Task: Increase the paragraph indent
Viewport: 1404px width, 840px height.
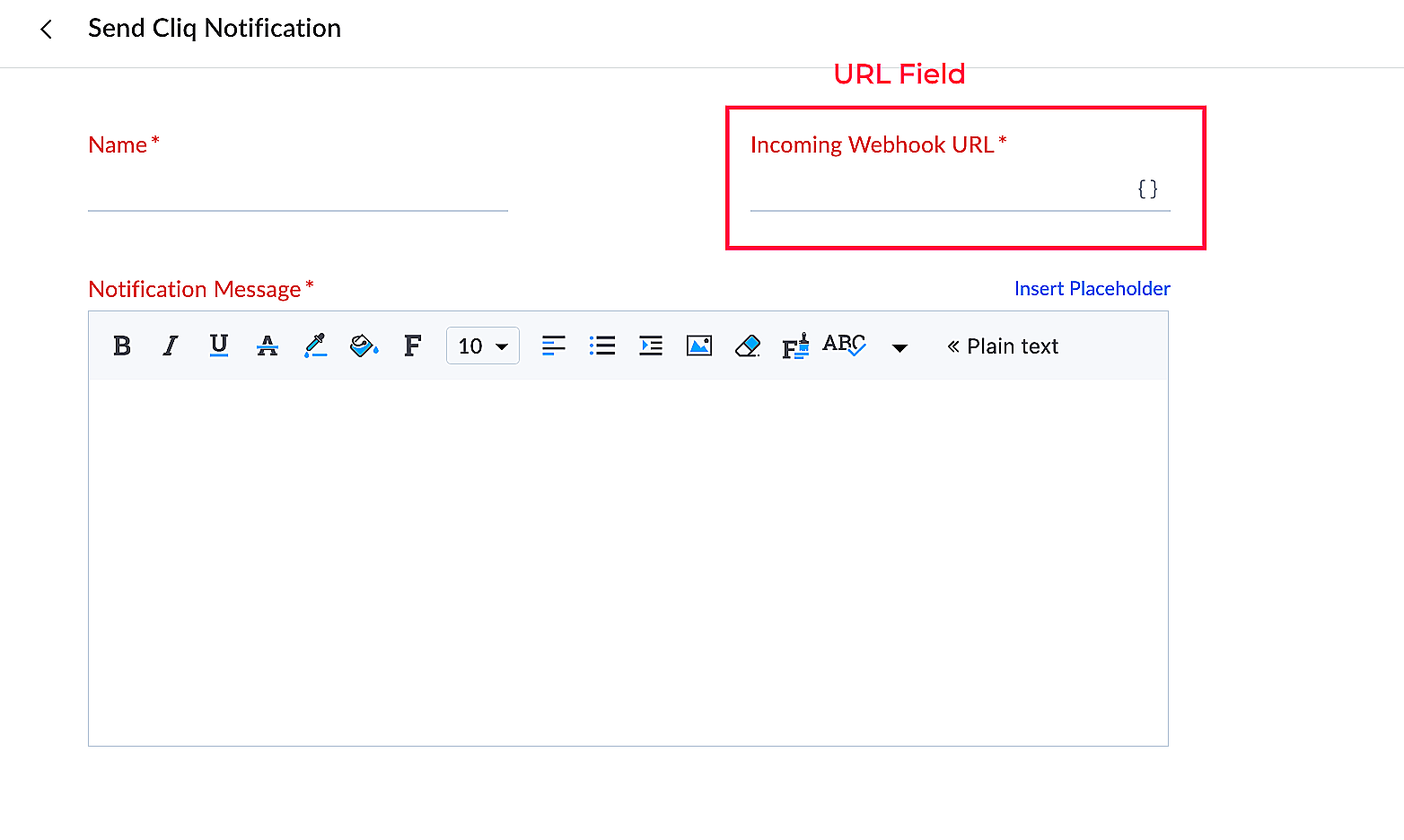Action: coord(651,346)
